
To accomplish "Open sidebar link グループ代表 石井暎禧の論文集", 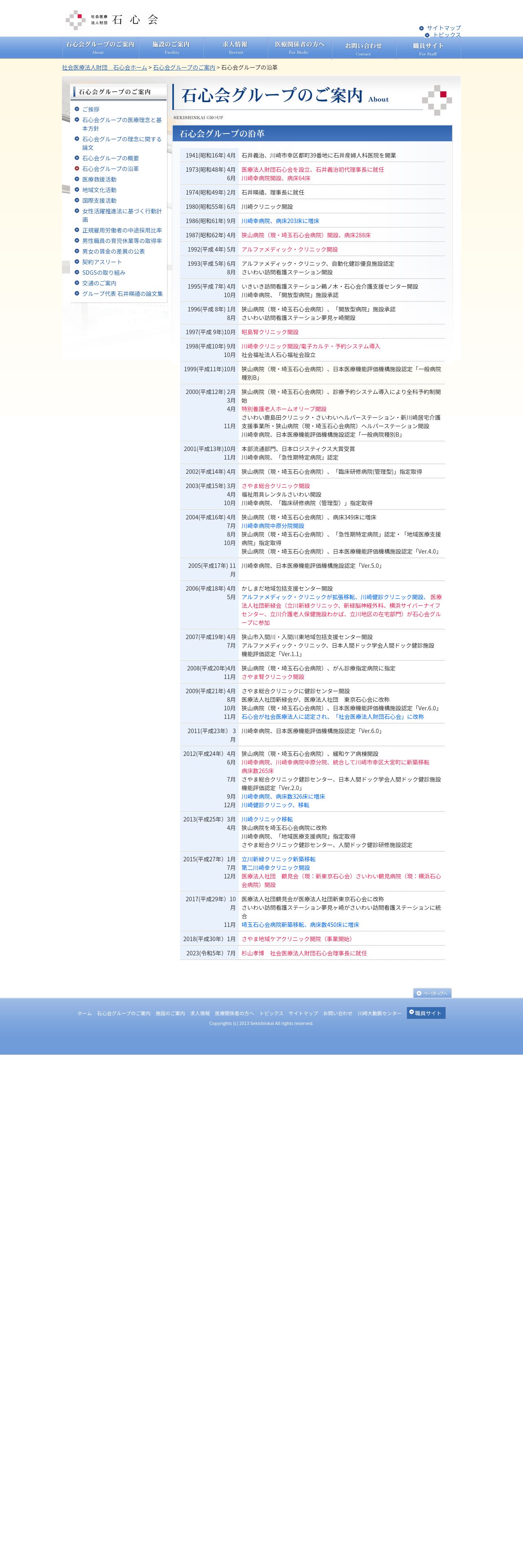I will [122, 293].
